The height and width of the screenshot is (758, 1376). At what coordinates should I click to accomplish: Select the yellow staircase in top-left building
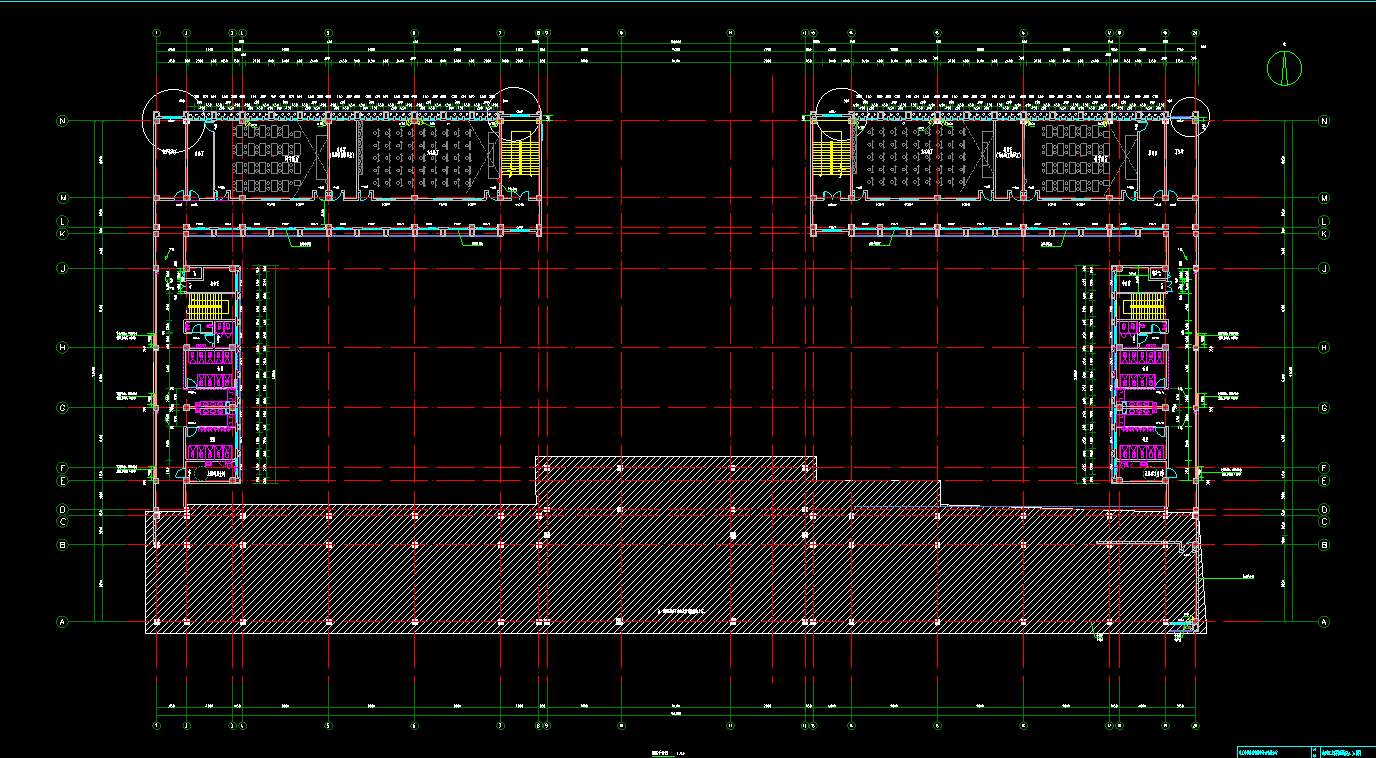click(519, 157)
